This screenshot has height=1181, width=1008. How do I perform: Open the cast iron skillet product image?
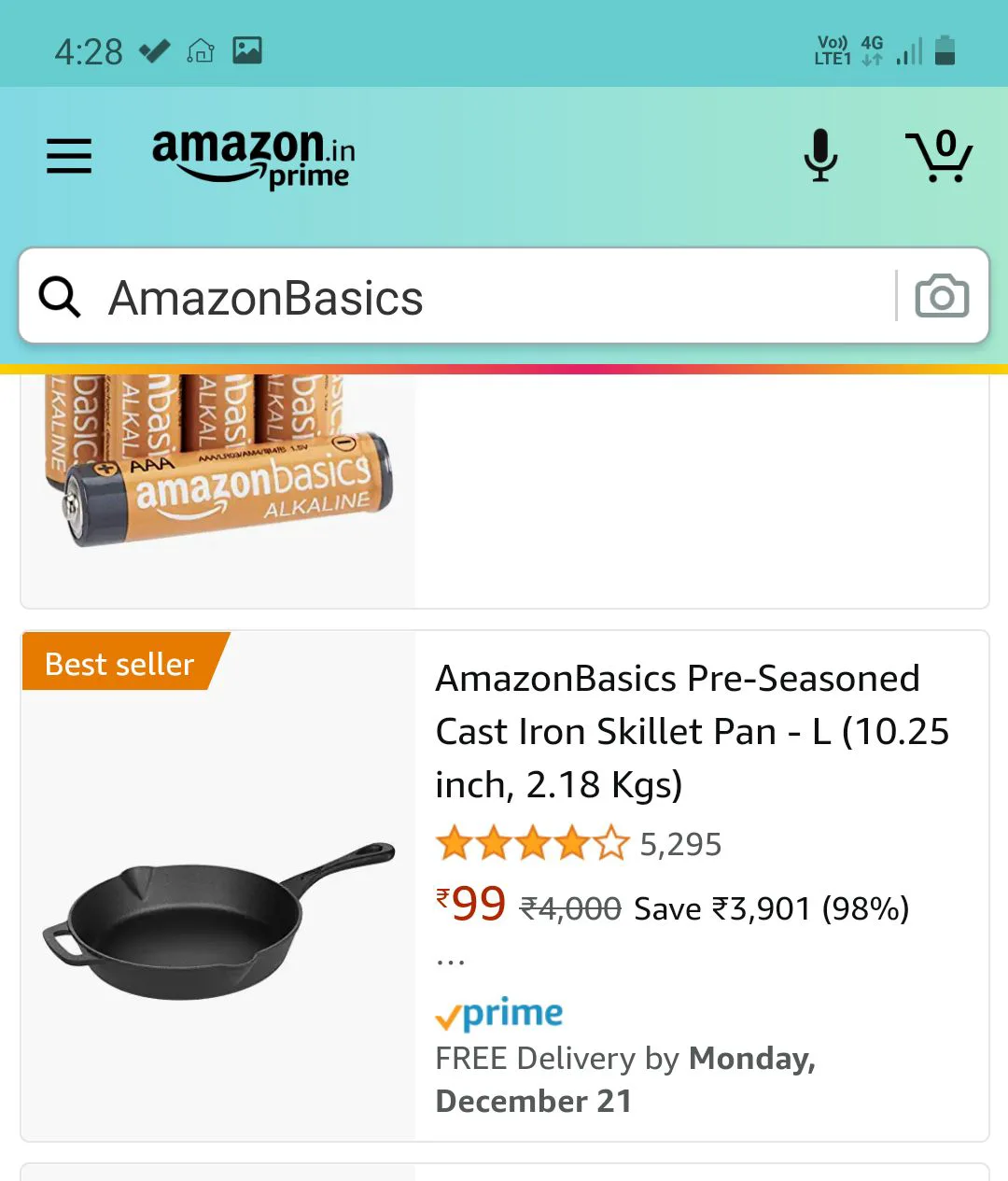[218, 920]
